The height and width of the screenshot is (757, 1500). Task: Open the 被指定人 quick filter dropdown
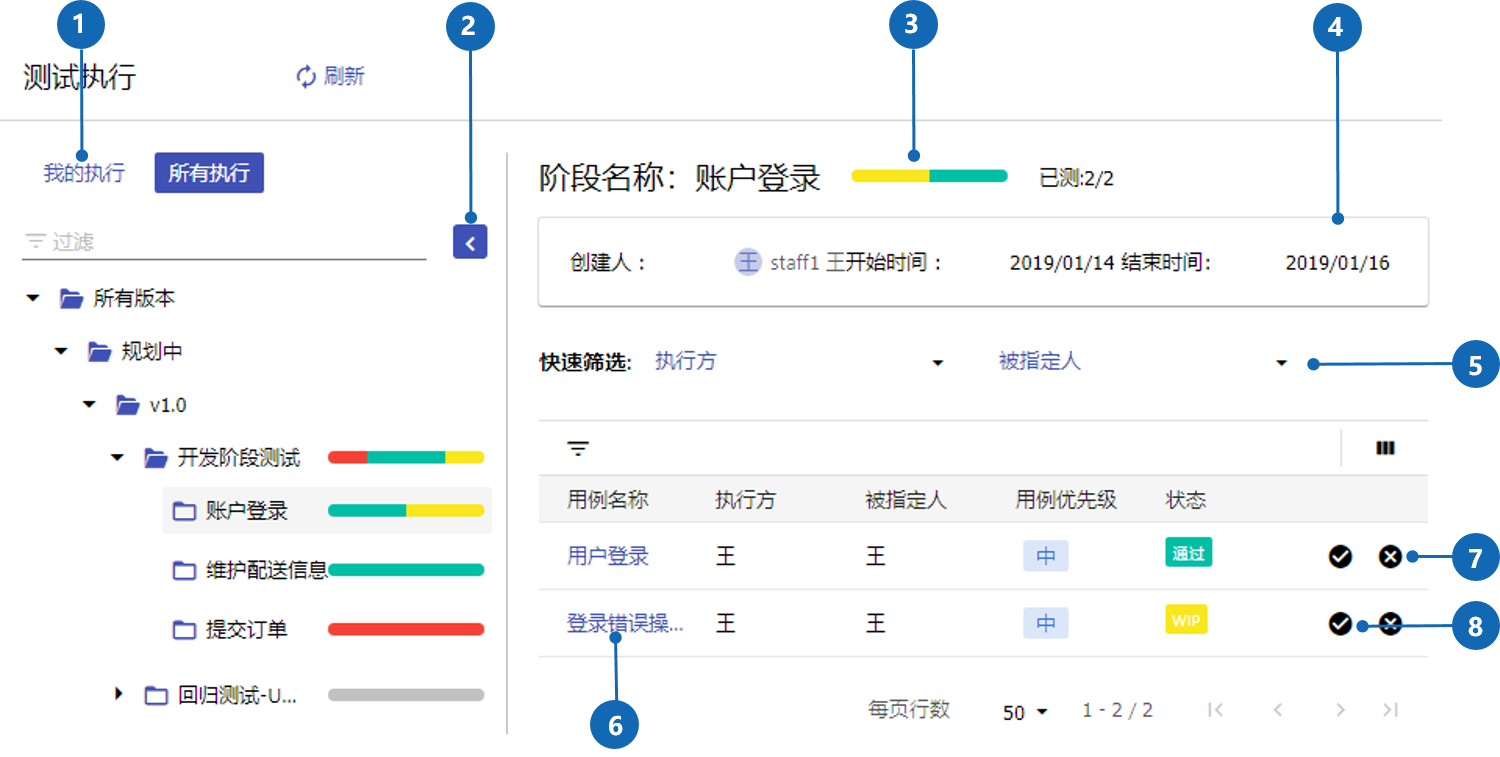coord(1144,362)
